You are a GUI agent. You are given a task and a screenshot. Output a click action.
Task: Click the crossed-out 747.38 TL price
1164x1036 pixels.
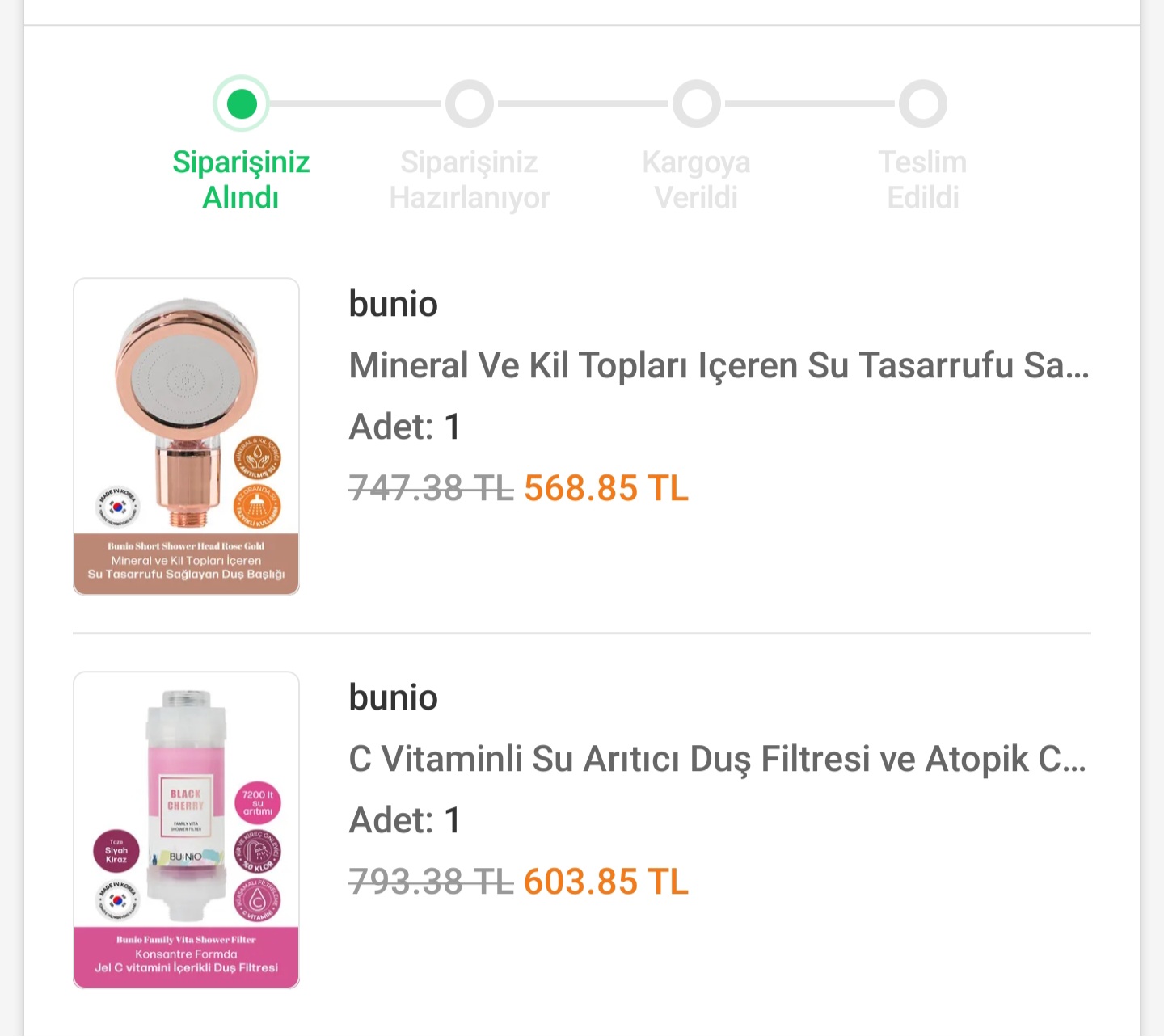tap(431, 488)
